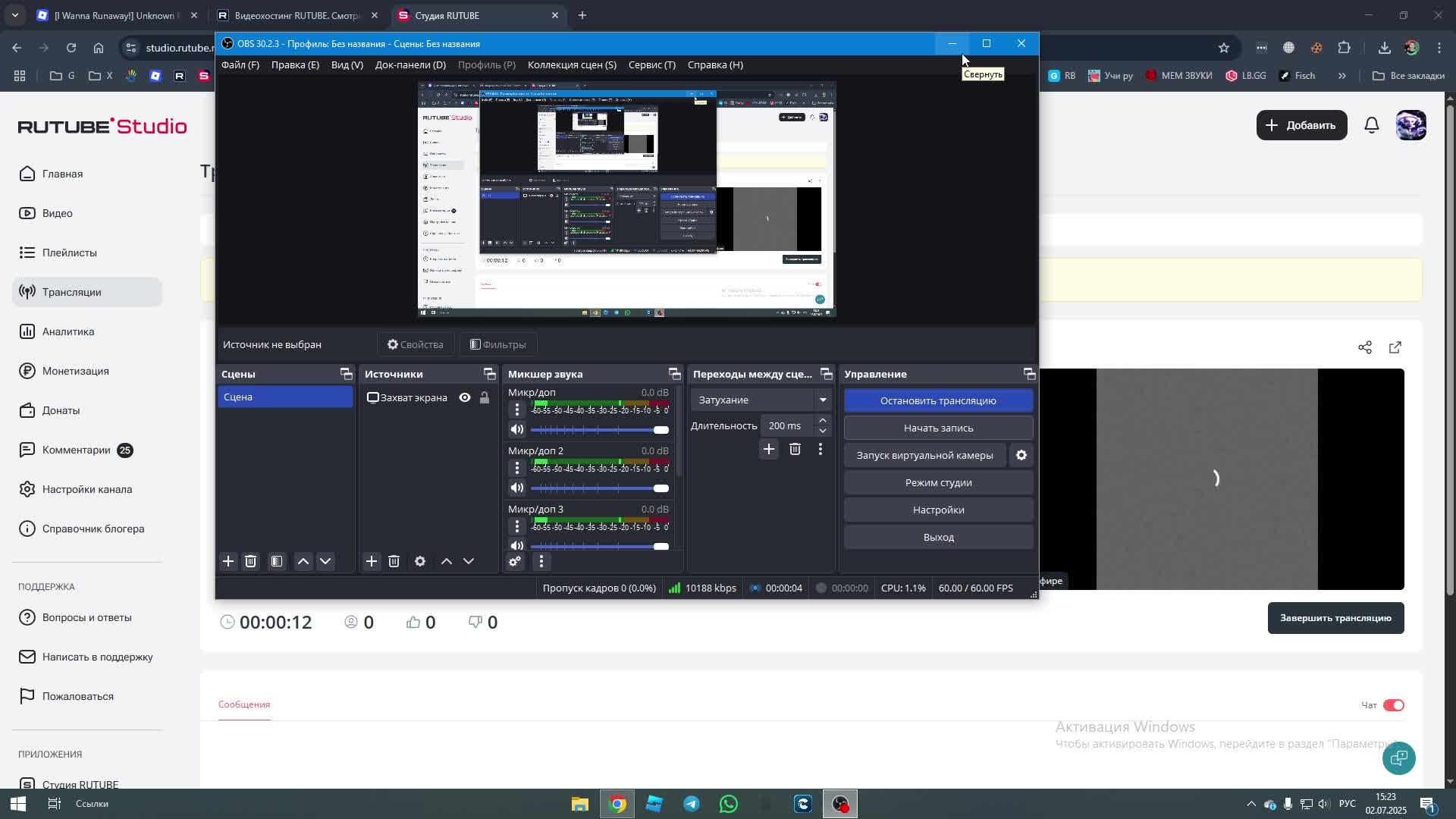The width and height of the screenshot is (1456, 819).
Task: Decrease transition duration with down arrow
Action: pyautogui.click(x=823, y=431)
